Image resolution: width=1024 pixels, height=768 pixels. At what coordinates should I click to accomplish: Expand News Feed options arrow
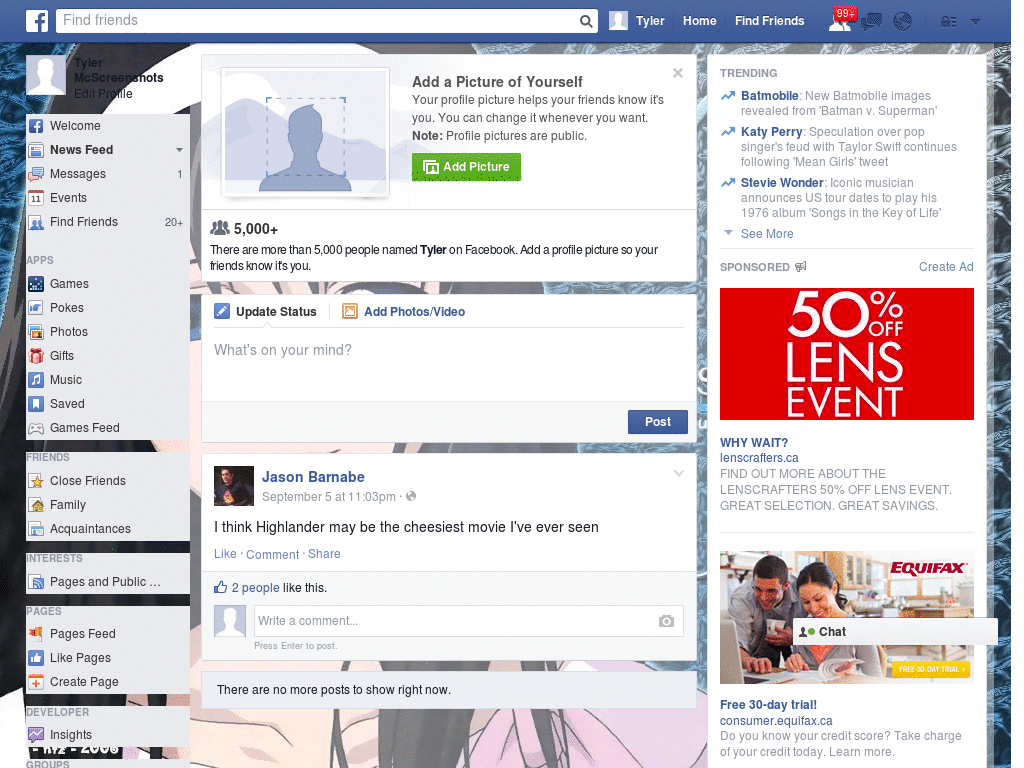179,150
